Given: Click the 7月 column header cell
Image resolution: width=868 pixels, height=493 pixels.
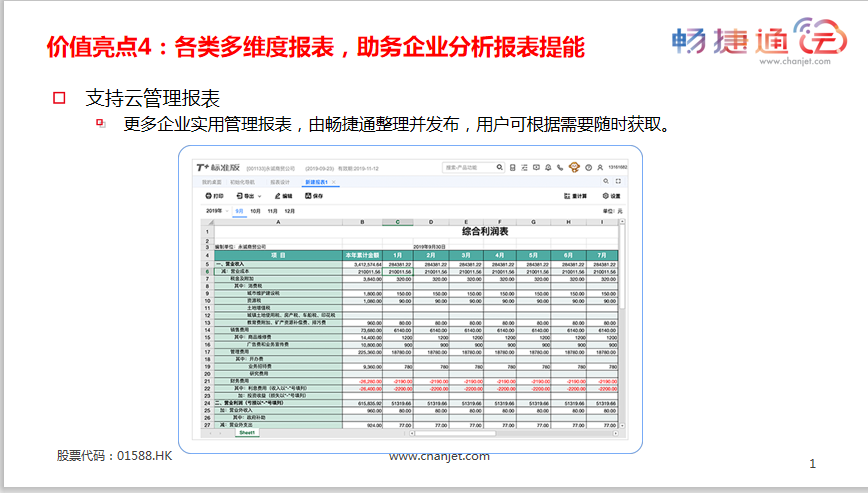Looking at the screenshot, I should click(x=602, y=255).
